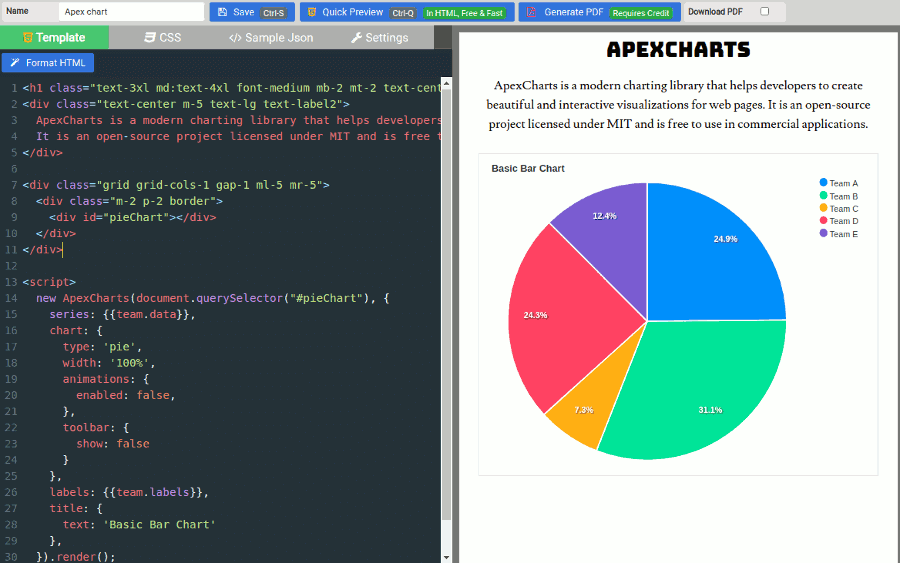The image size is (900, 563).
Task: Click the floppy disk Save icon
Action: tap(222, 12)
